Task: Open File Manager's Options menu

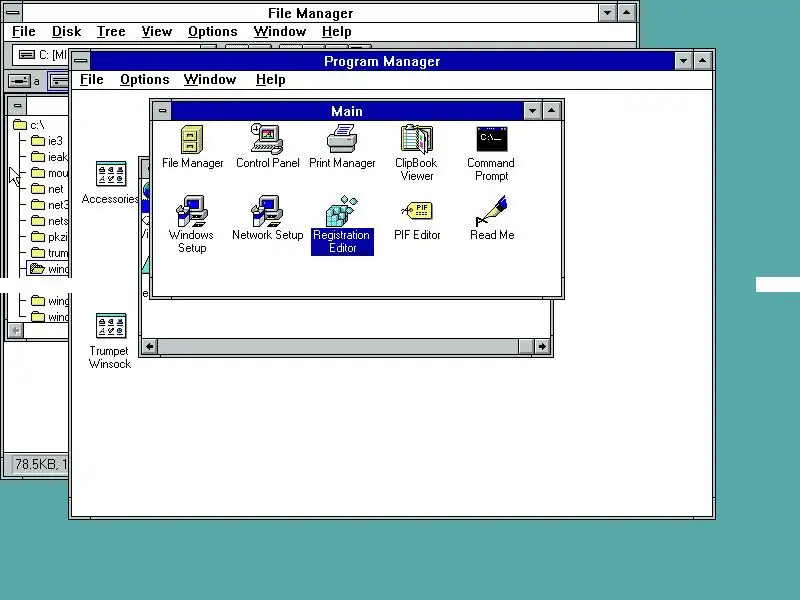Action: (212, 32)
